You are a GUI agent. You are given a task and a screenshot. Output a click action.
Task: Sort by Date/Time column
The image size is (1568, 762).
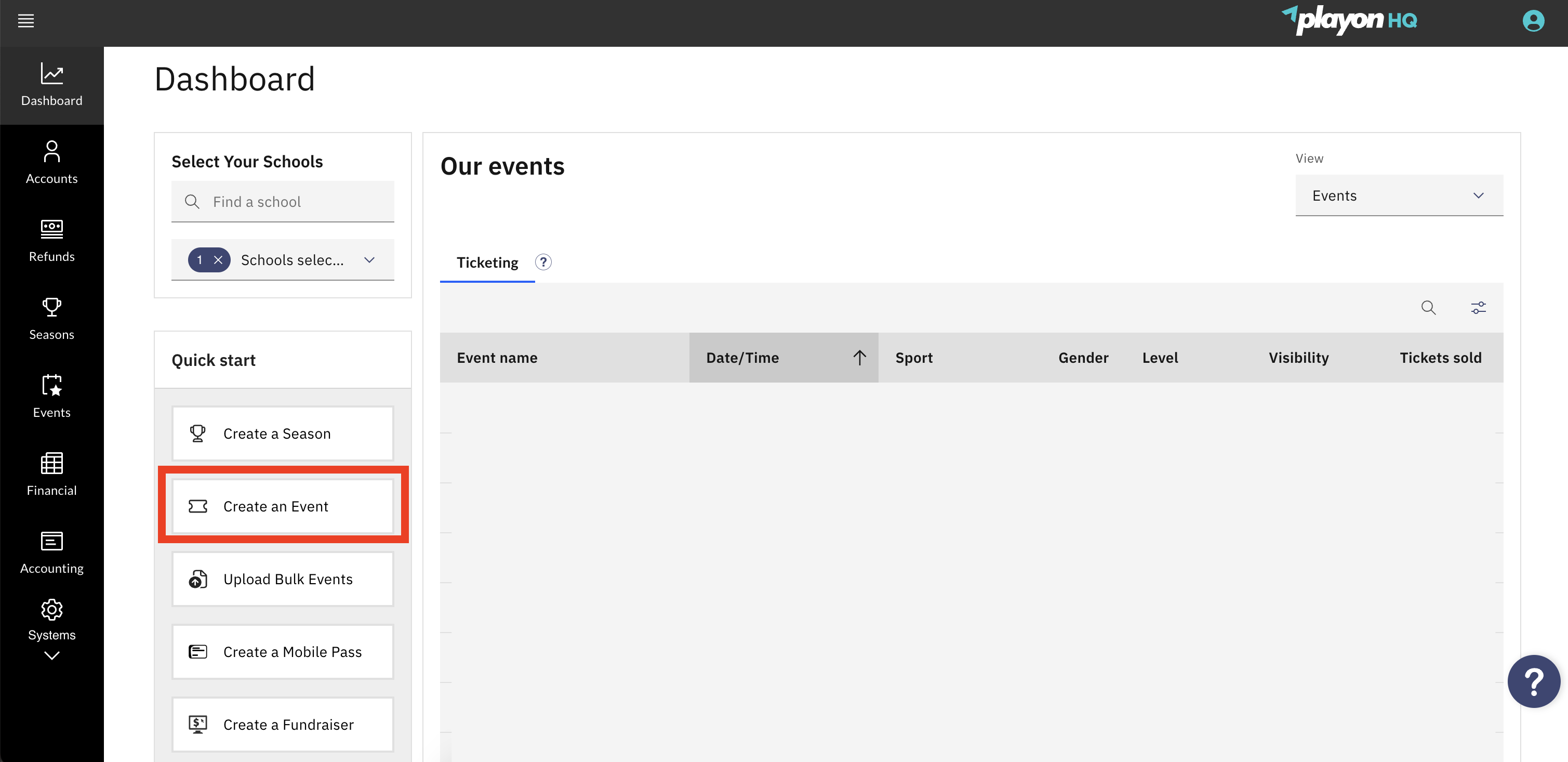pos(783,358)
